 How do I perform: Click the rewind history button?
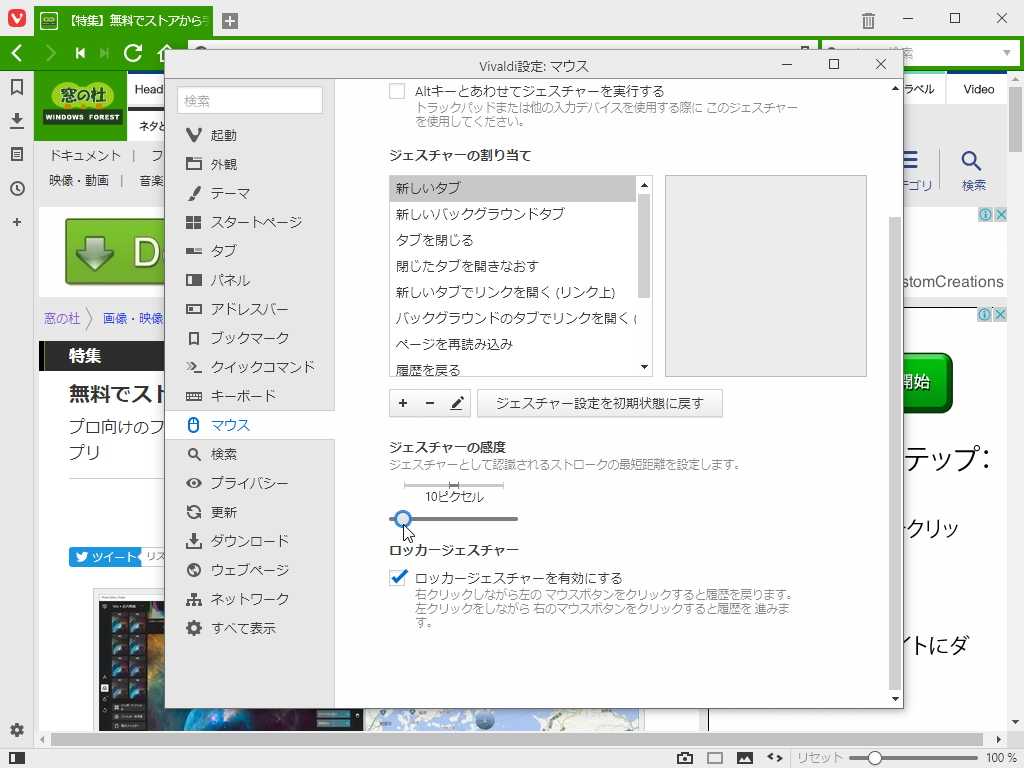80,53
